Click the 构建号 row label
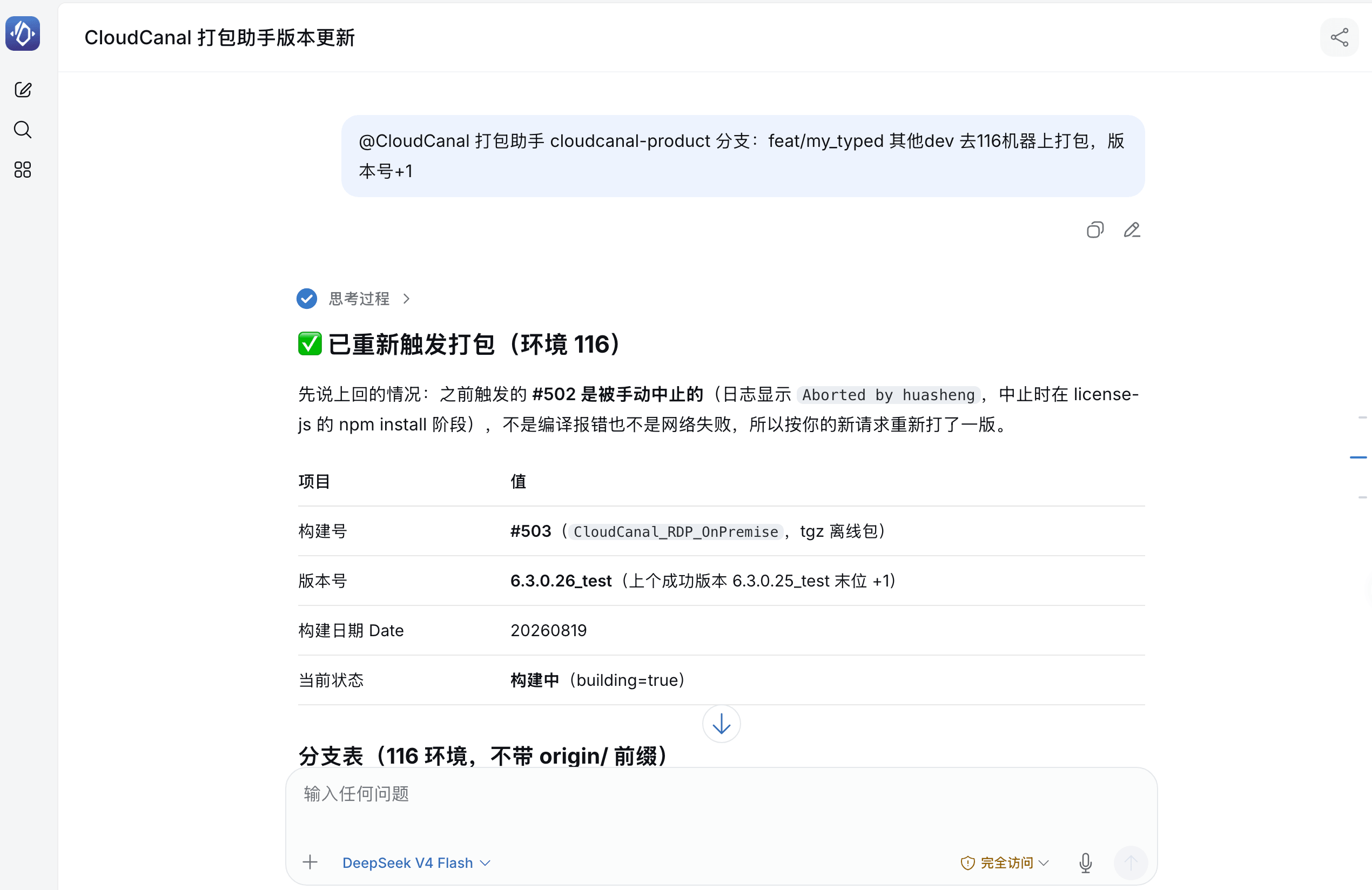The image size is (1372, 890). pyautogui.click(x=323, y=531)
